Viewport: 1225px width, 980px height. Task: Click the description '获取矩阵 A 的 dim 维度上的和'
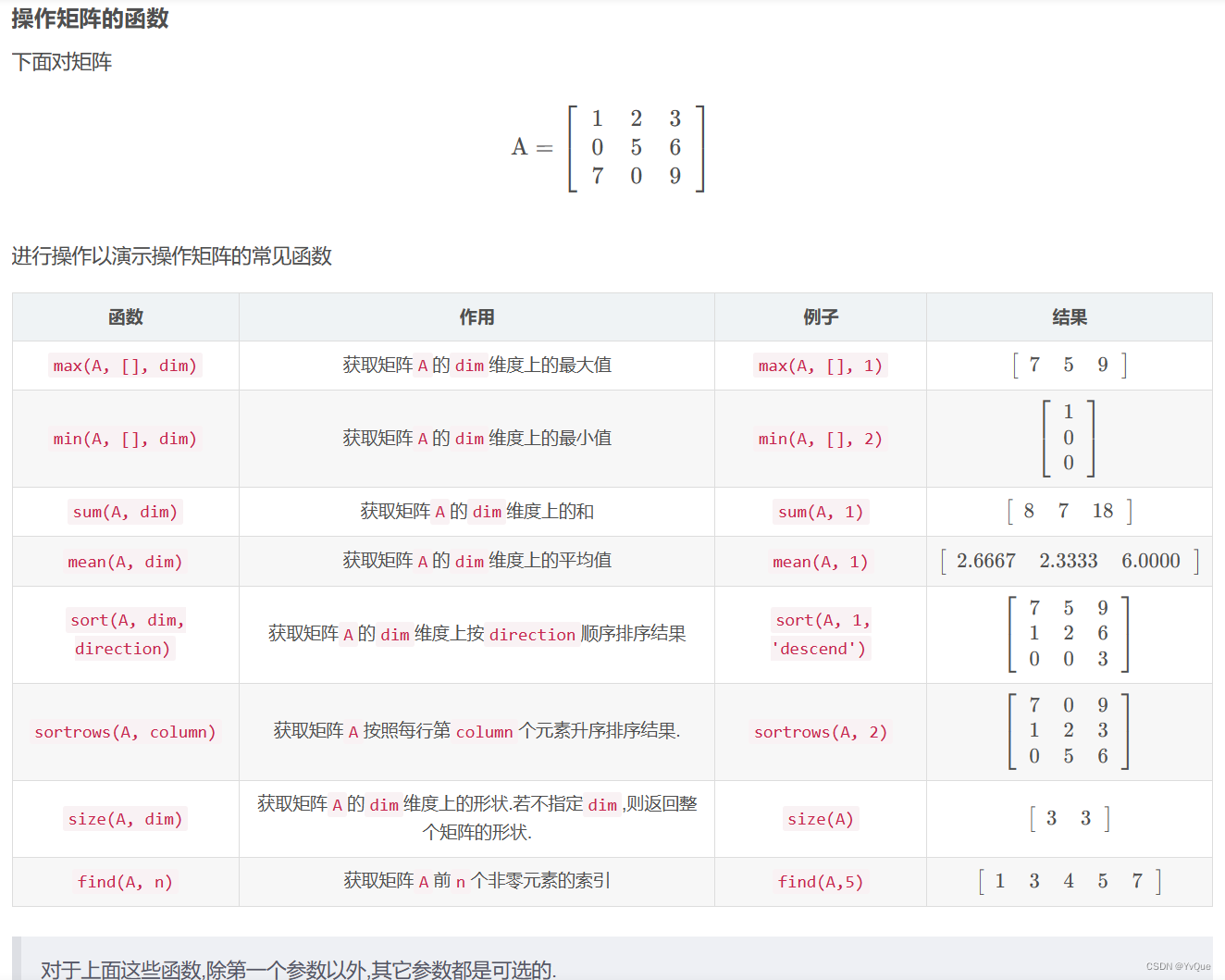pyautogui.click(x=476, y=512)
